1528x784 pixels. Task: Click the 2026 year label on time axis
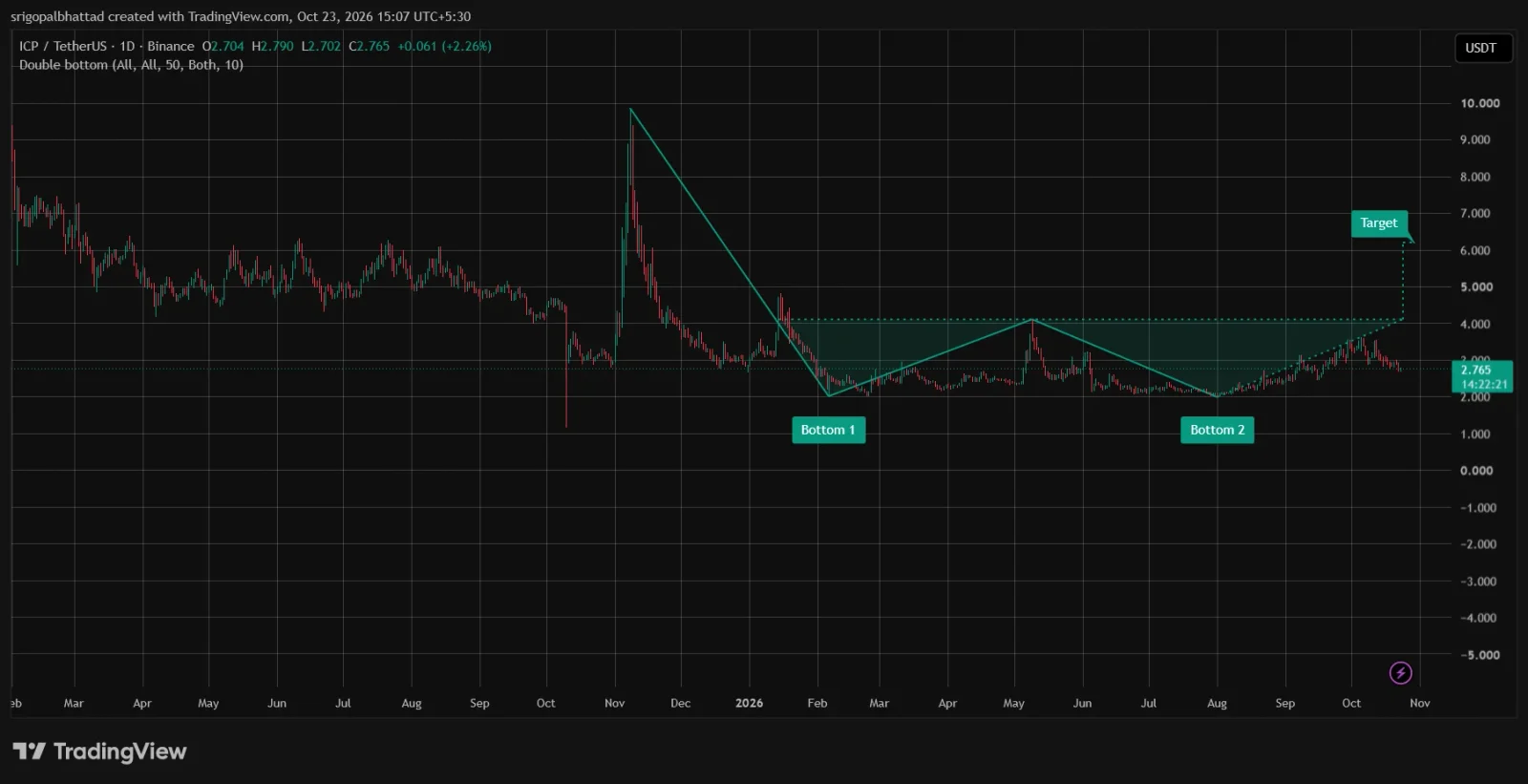tap(749, 703)
